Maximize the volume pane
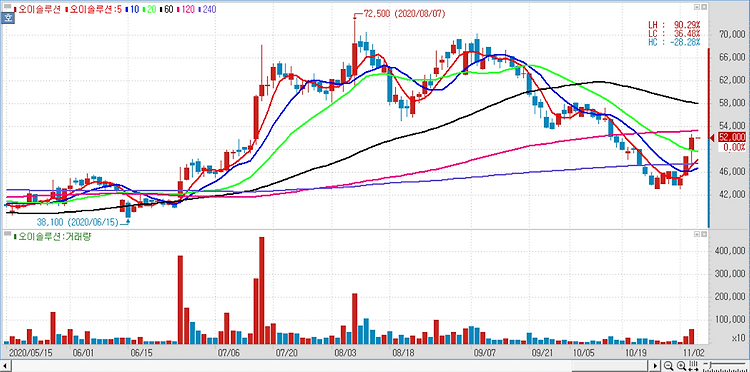Screen dimensions: 750x372 (x=697, y=234)
